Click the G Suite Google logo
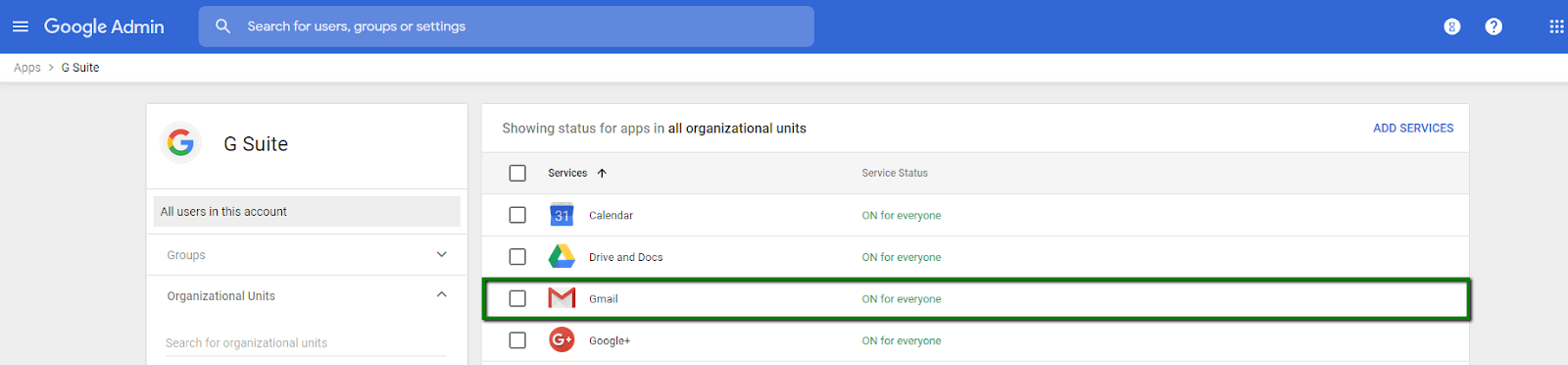The width and height of the screenshot is (1568, 365). tap(180, 143)
